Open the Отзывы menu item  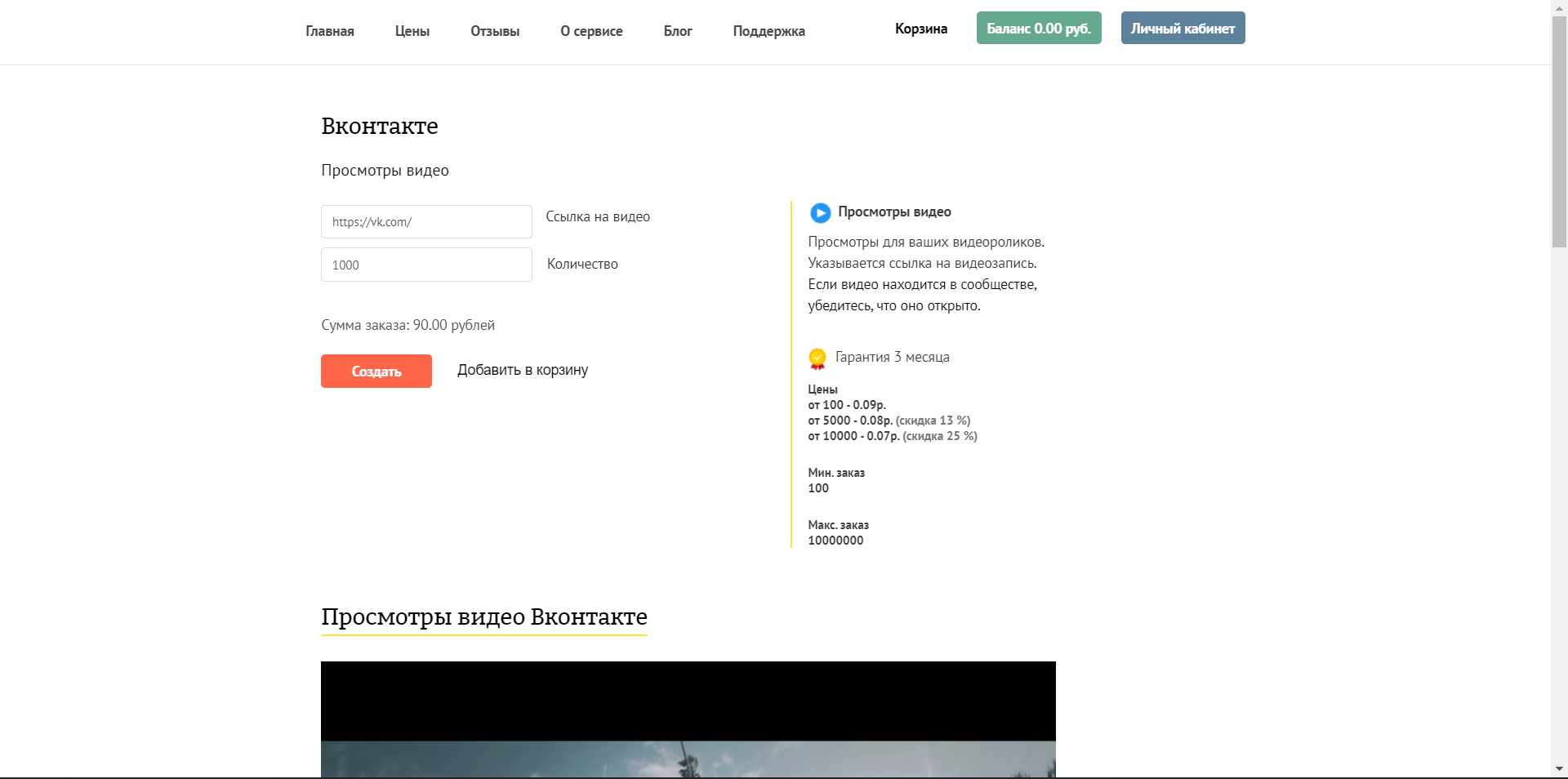coord(495,31)
